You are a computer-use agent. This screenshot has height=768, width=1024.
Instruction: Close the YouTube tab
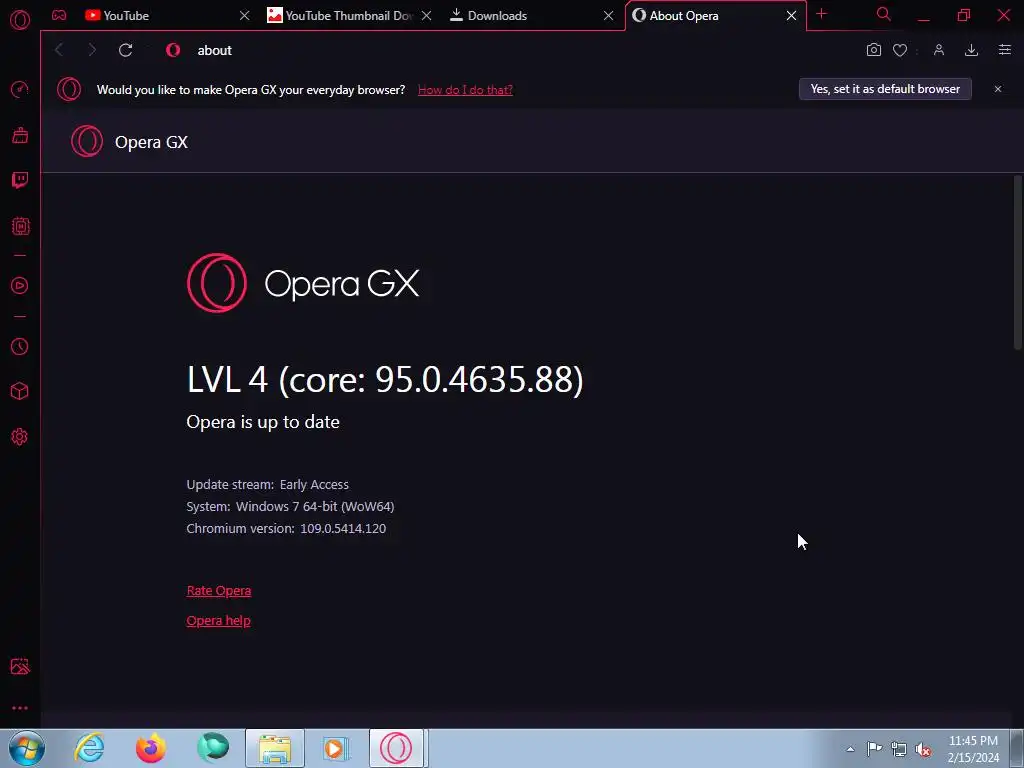244,16
